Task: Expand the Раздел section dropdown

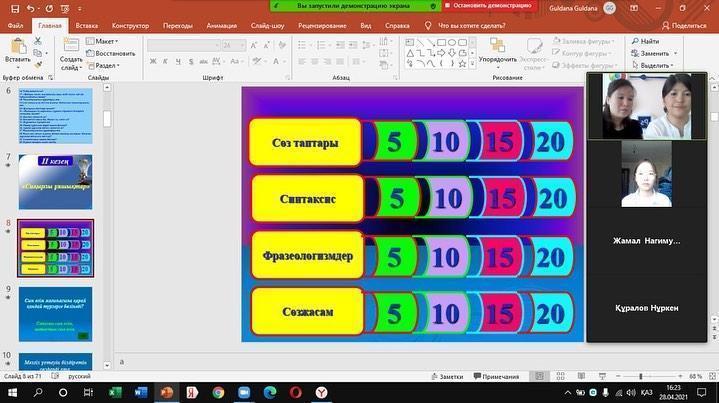Action: (x=105, y=65)
